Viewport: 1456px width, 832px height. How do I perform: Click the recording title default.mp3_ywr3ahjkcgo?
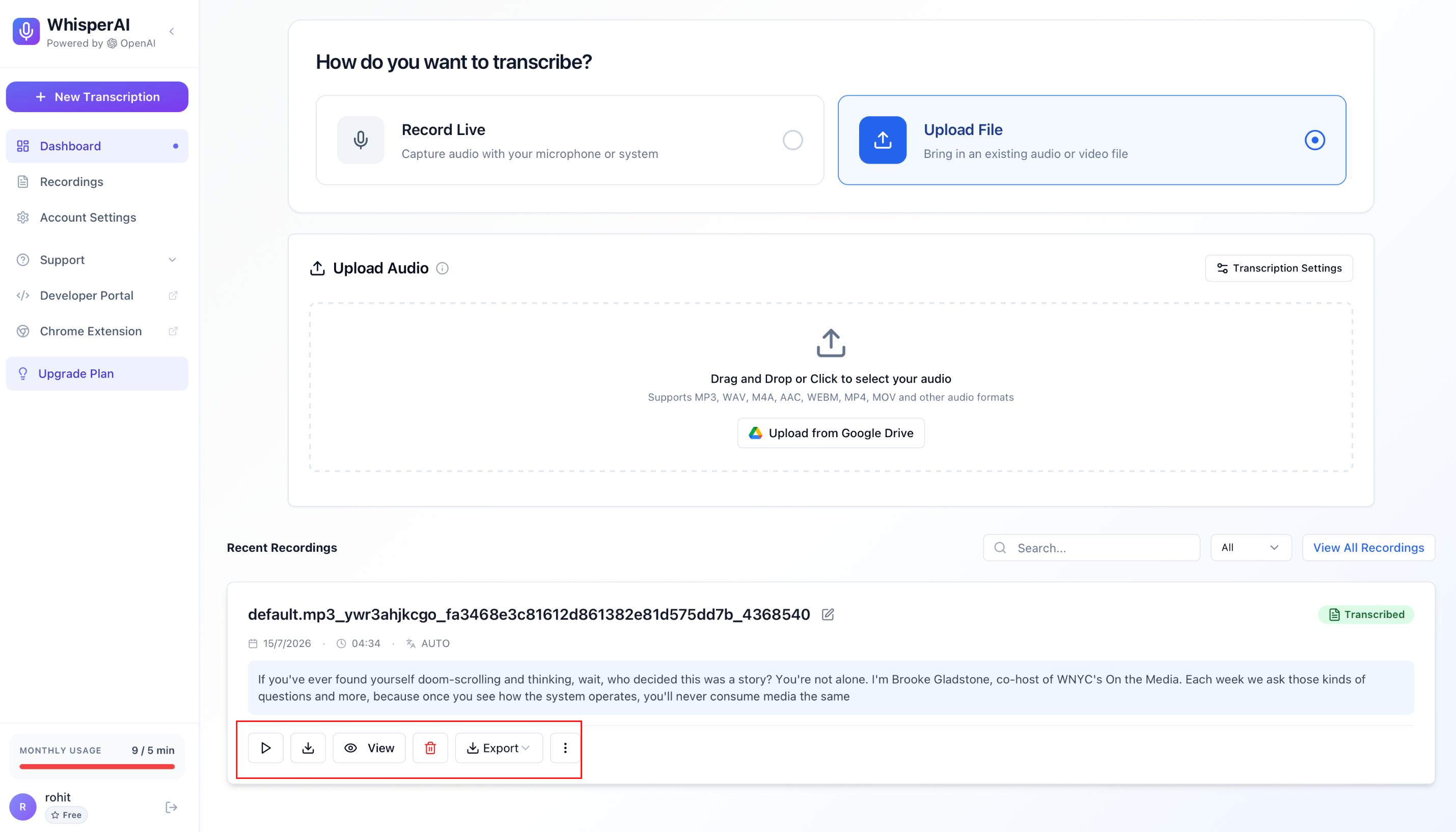click(529, 615)
